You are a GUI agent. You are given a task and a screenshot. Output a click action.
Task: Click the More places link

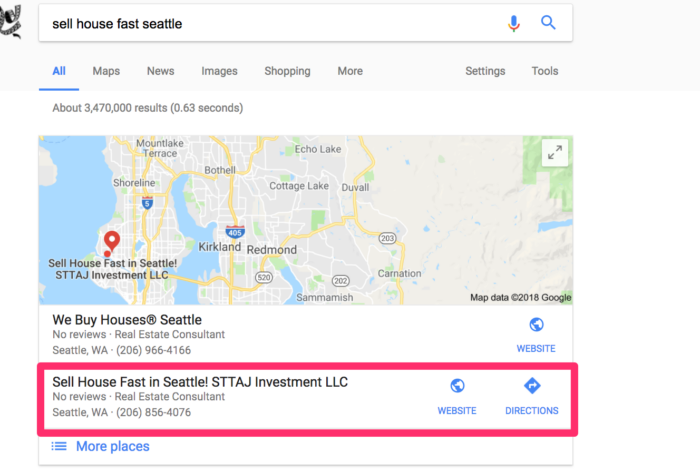click(112, 446)
